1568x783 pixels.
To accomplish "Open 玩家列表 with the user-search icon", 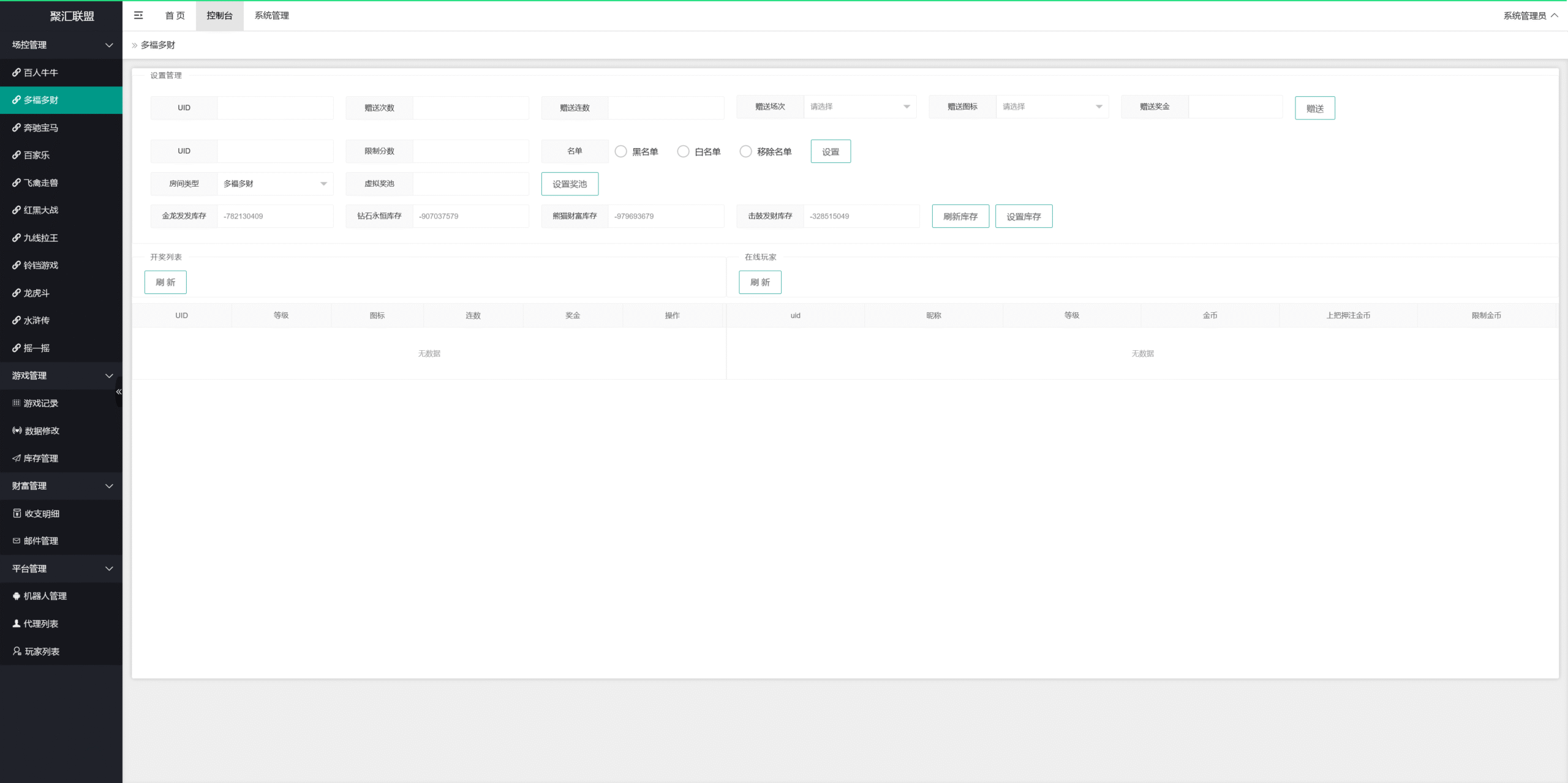I will click(x=42, y=651).
